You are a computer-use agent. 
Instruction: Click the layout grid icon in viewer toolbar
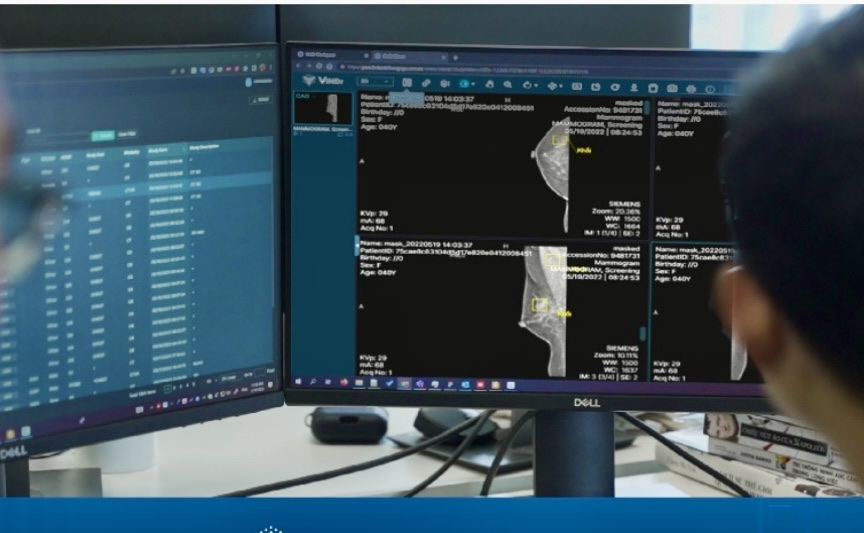[x=407, y=83]
